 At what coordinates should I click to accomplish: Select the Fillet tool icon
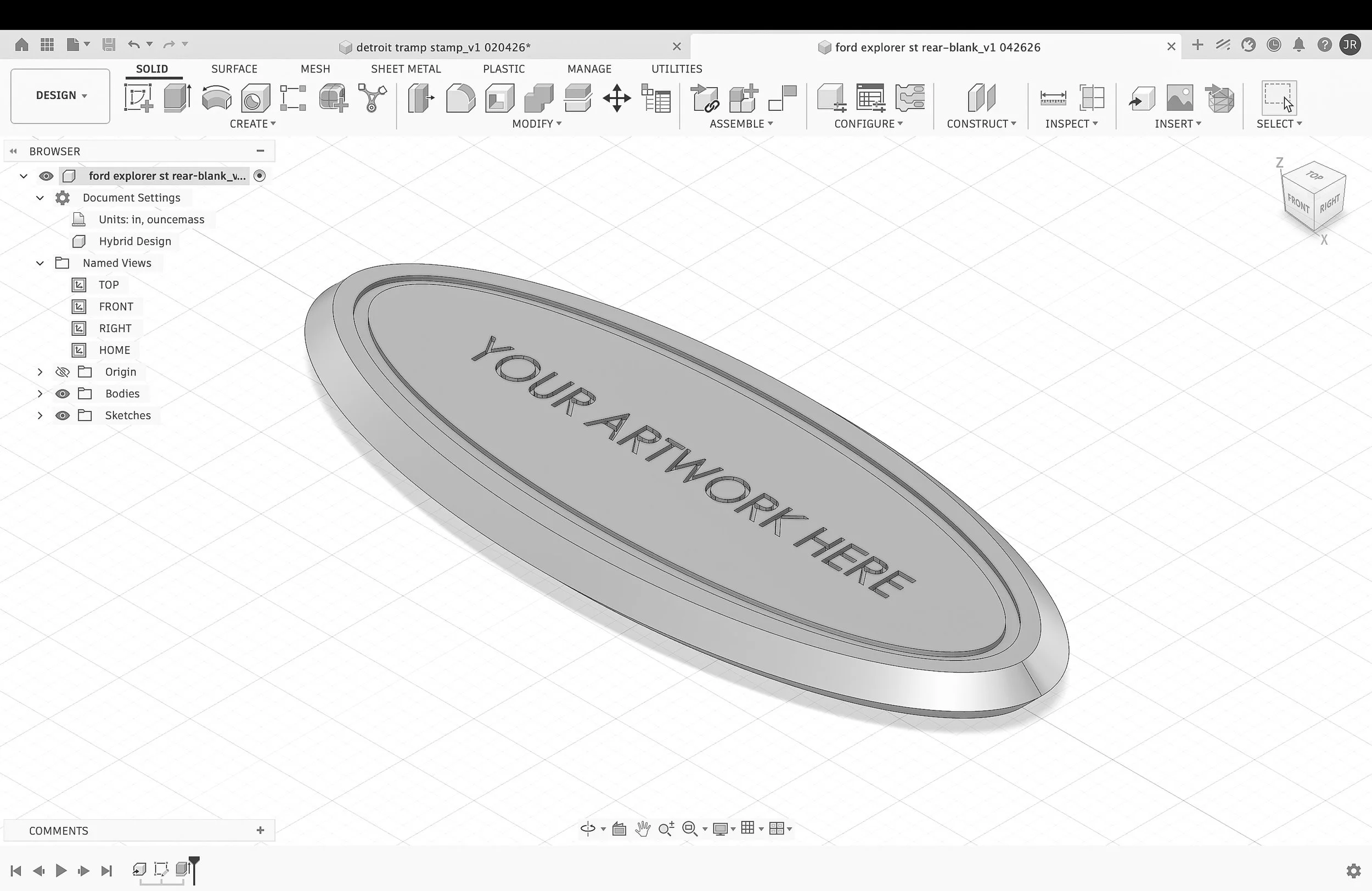click(460, 98)
